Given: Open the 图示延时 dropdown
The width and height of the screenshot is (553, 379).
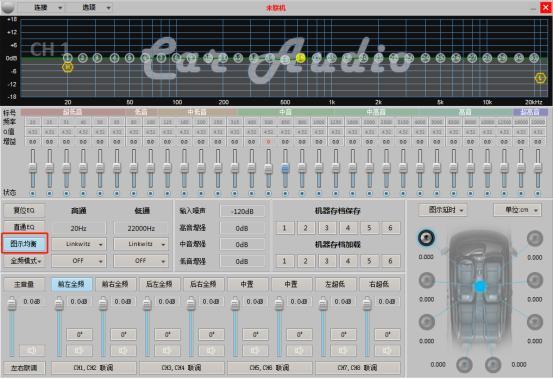Looking at the screenshot, I should click(443, 210).
